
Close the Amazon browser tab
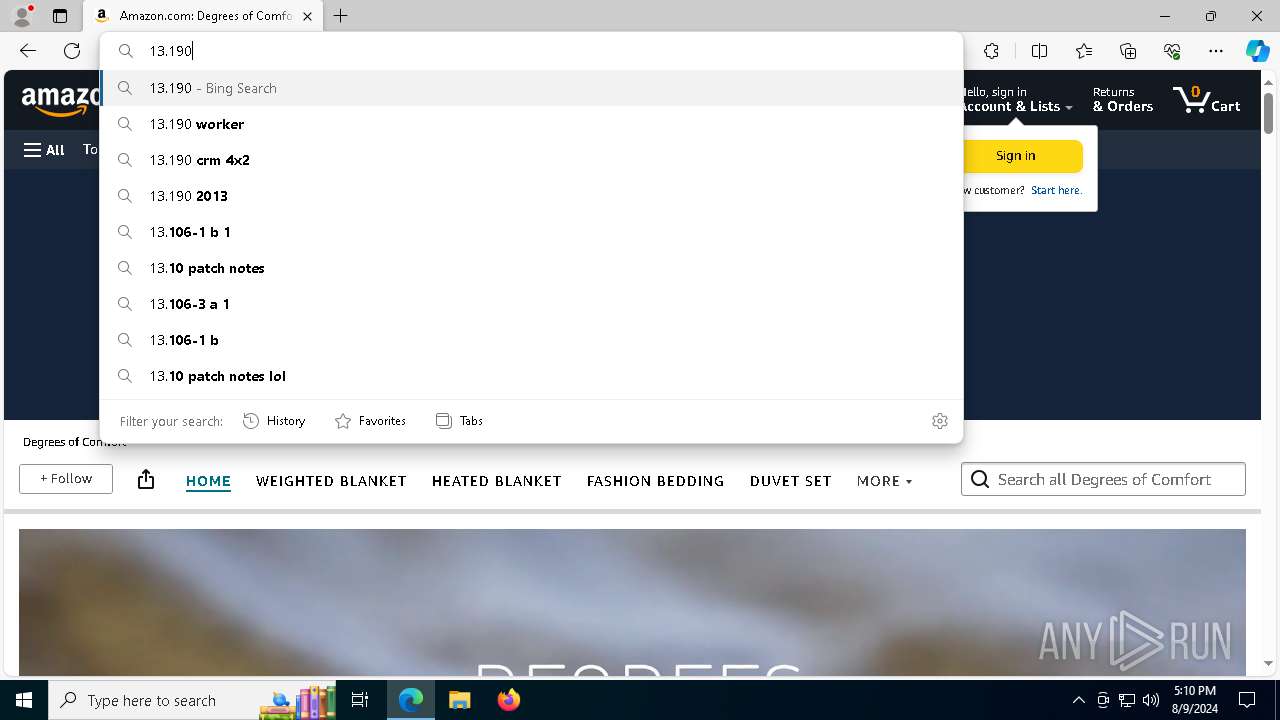point(307,16)
